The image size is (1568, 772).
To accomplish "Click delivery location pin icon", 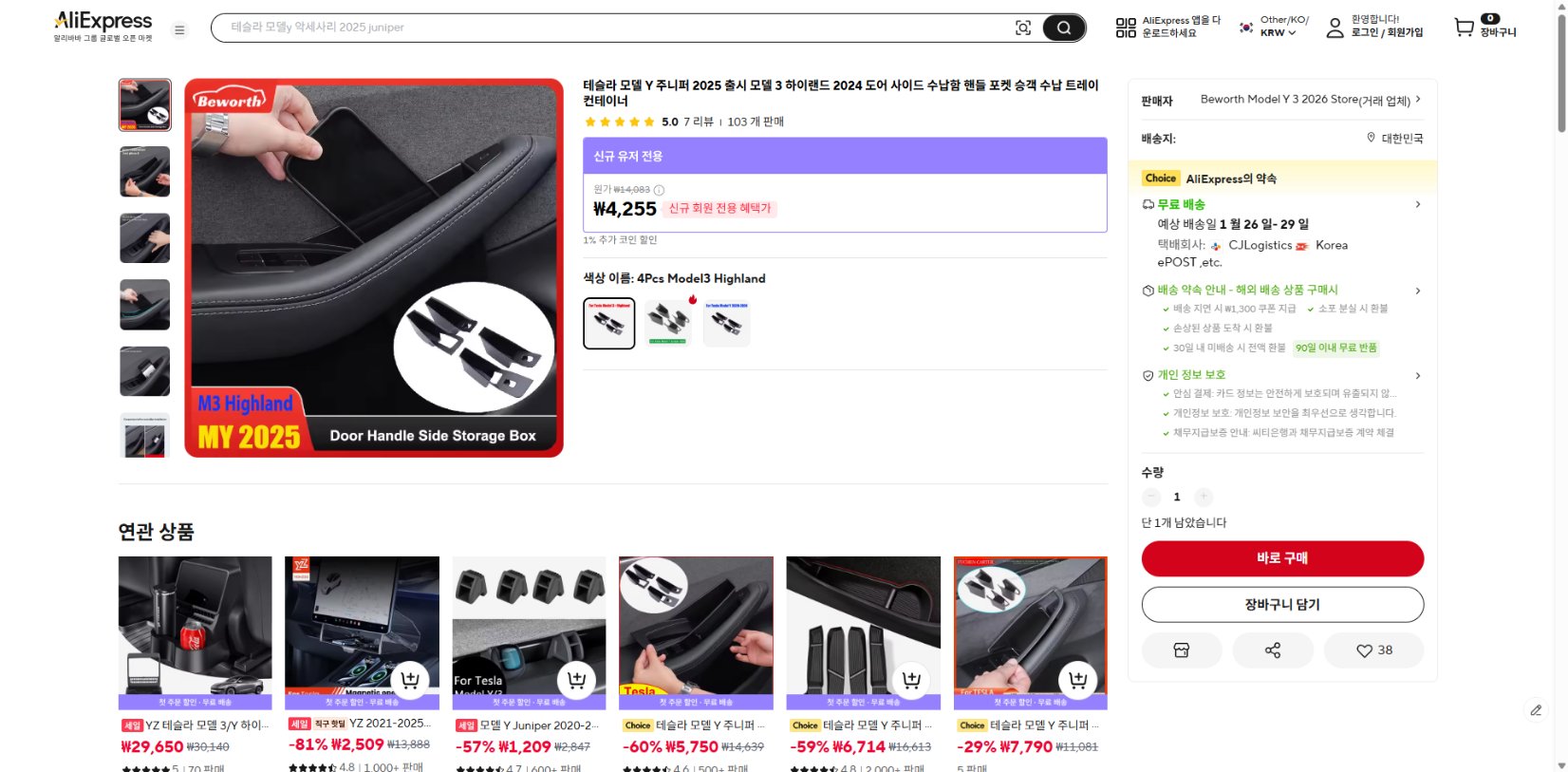I will point(1371,138).
